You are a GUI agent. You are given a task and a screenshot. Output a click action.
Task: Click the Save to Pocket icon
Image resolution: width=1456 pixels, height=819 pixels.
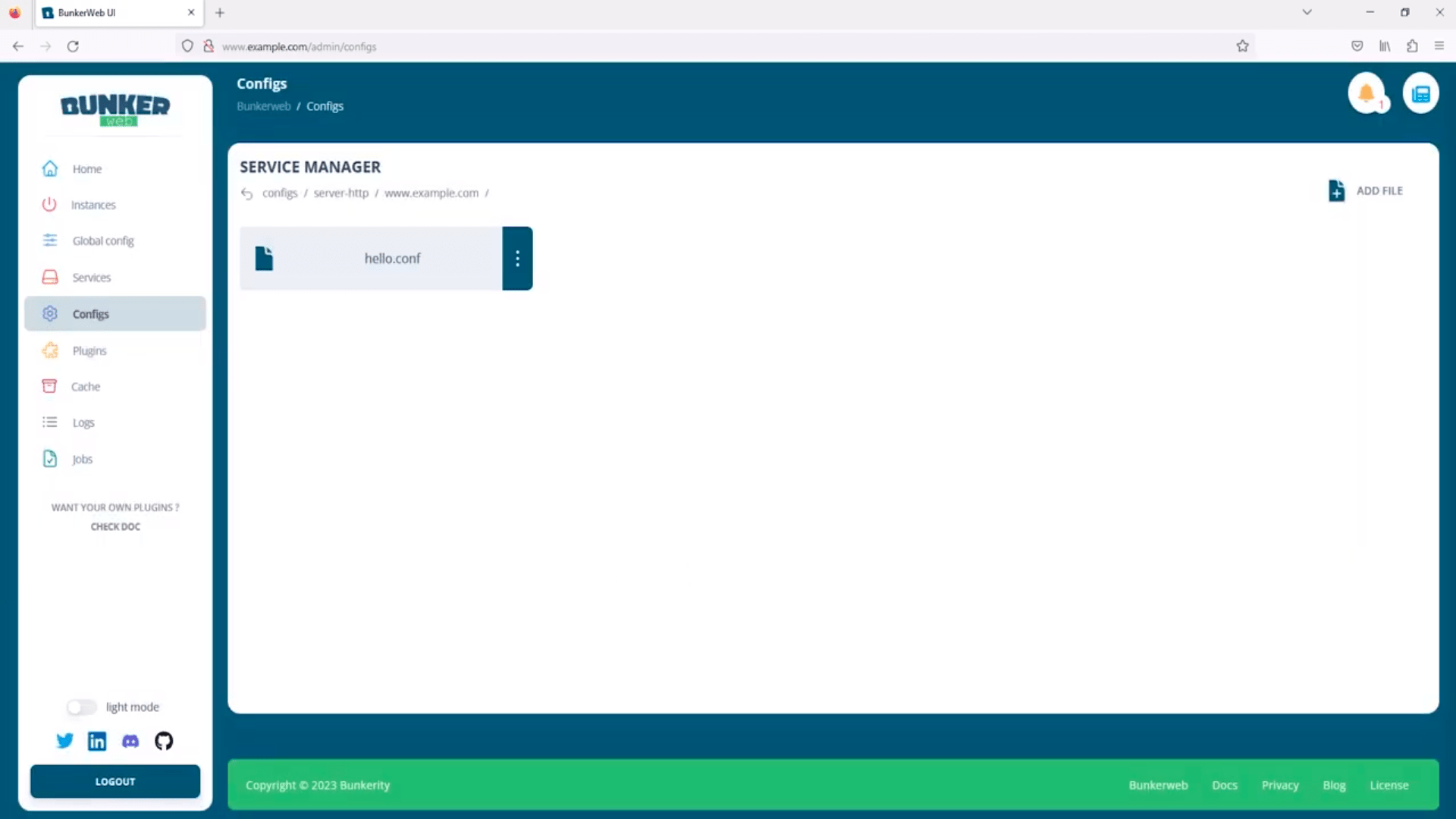coord(1357,46)
